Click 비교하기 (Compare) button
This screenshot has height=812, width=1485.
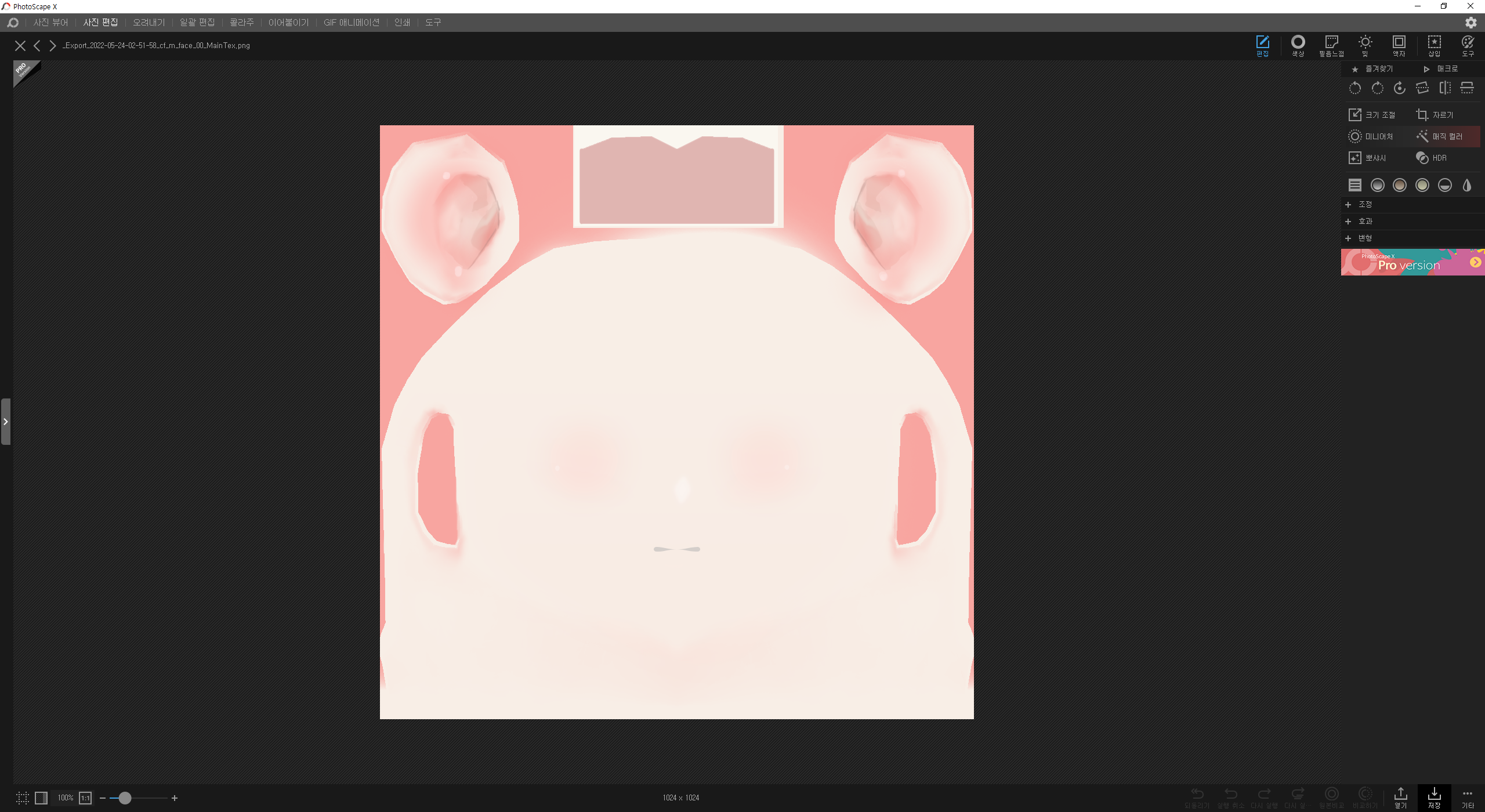(1366, 797)
